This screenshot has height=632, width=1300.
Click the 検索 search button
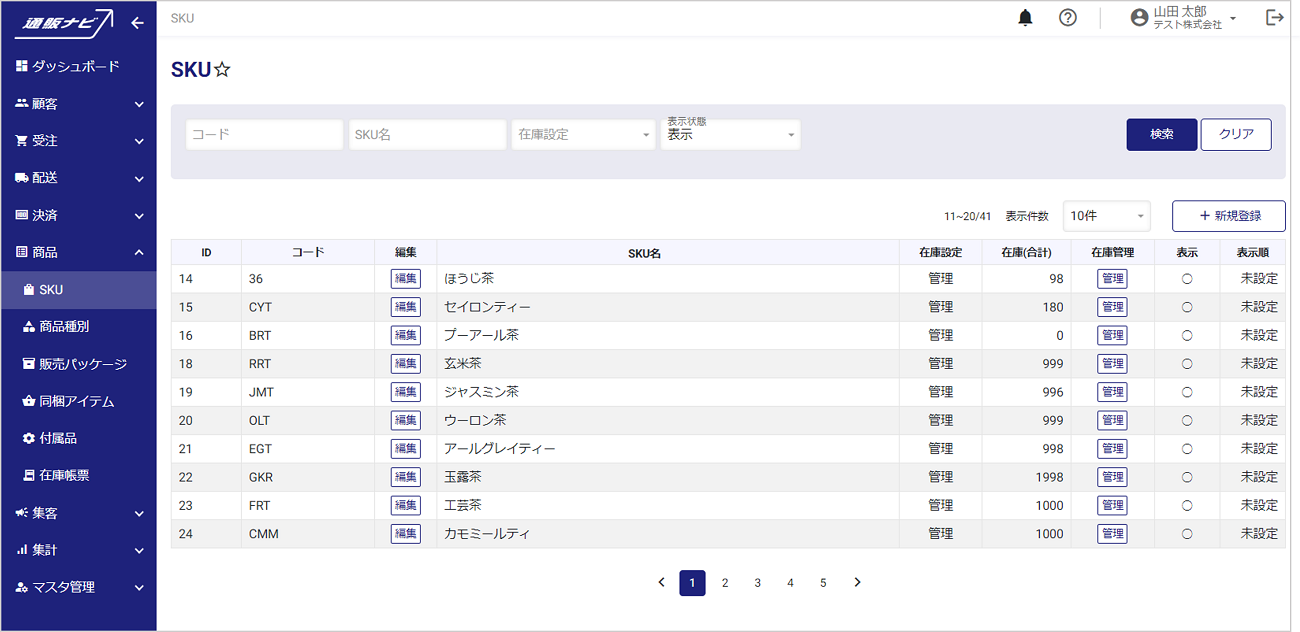click(x=1161, y=135)
